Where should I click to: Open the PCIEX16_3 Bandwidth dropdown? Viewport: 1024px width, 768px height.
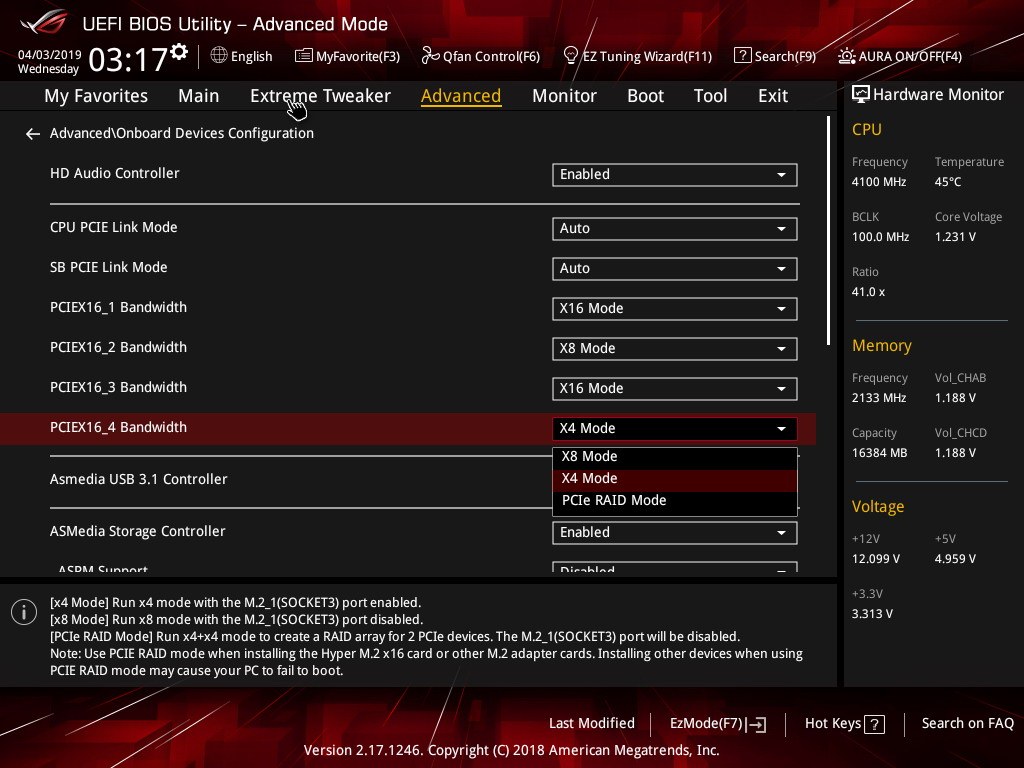(675, 389)
